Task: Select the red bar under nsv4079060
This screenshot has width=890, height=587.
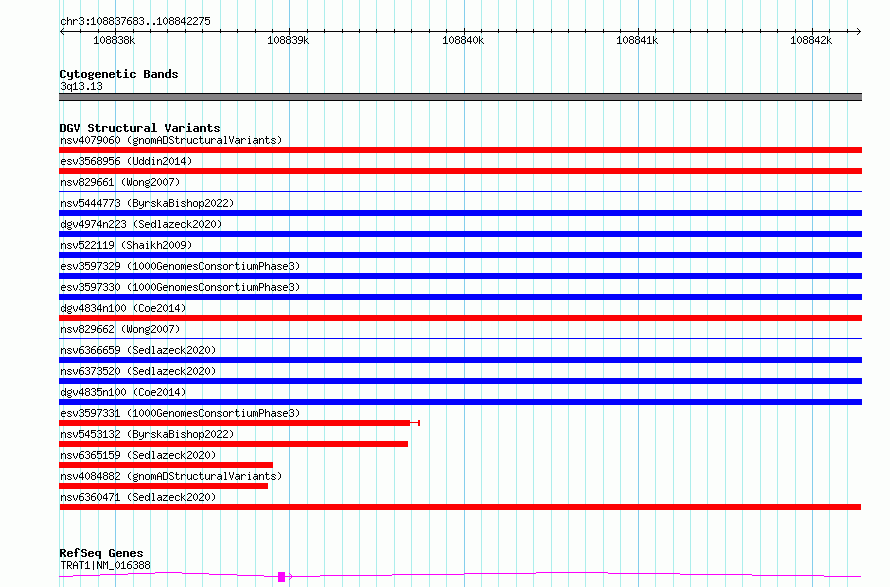Action: pyautogui.click(x=460, y=150)
